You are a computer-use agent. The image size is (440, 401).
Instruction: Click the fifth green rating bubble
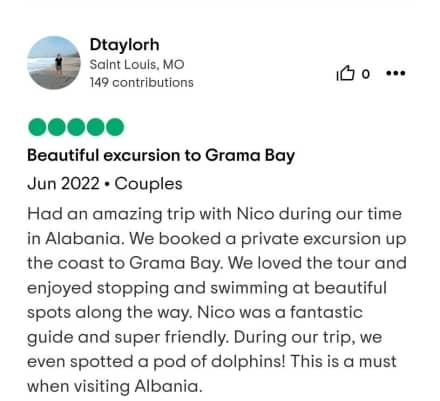115,127
